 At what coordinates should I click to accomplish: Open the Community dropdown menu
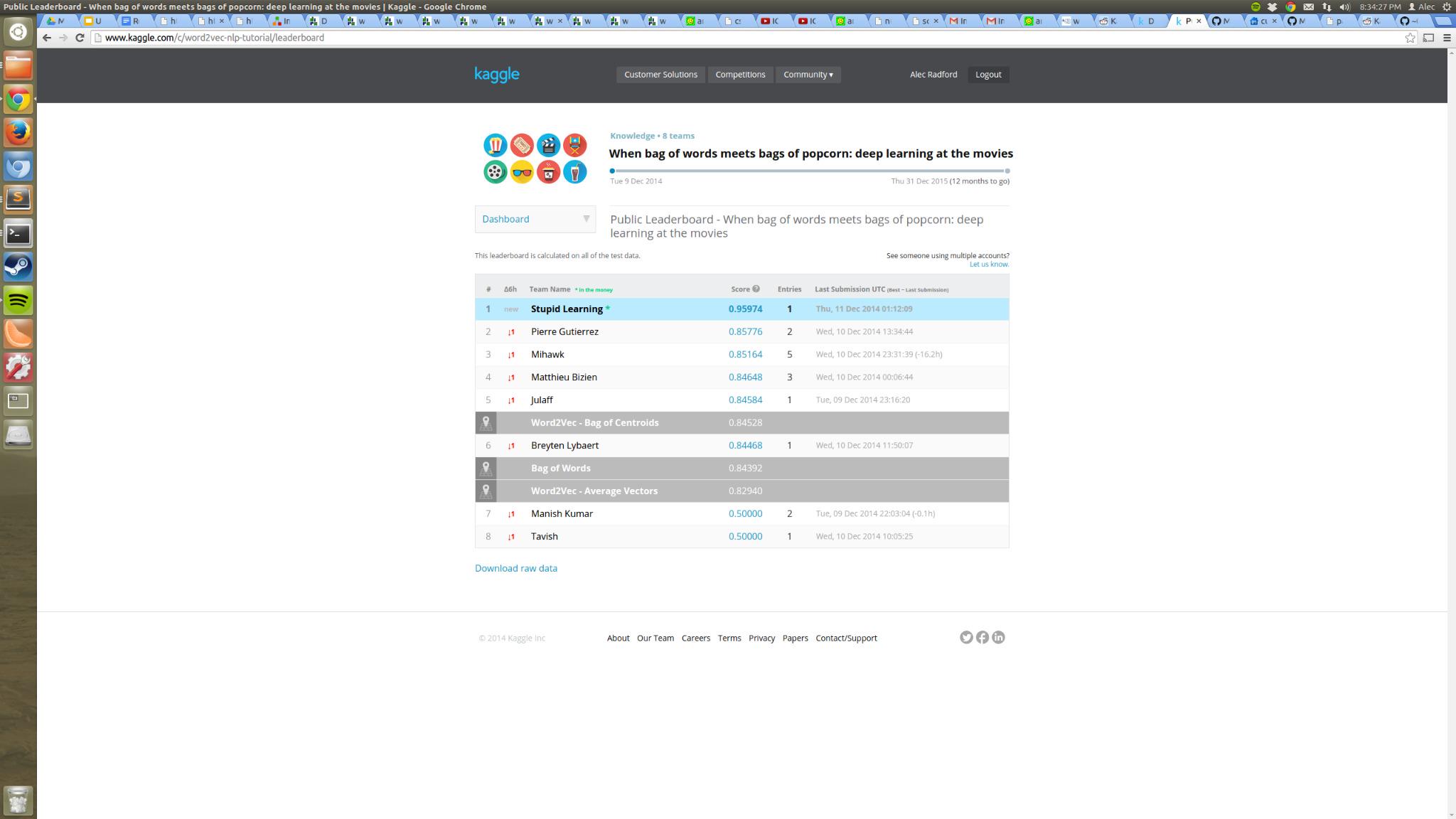(808, 75)
